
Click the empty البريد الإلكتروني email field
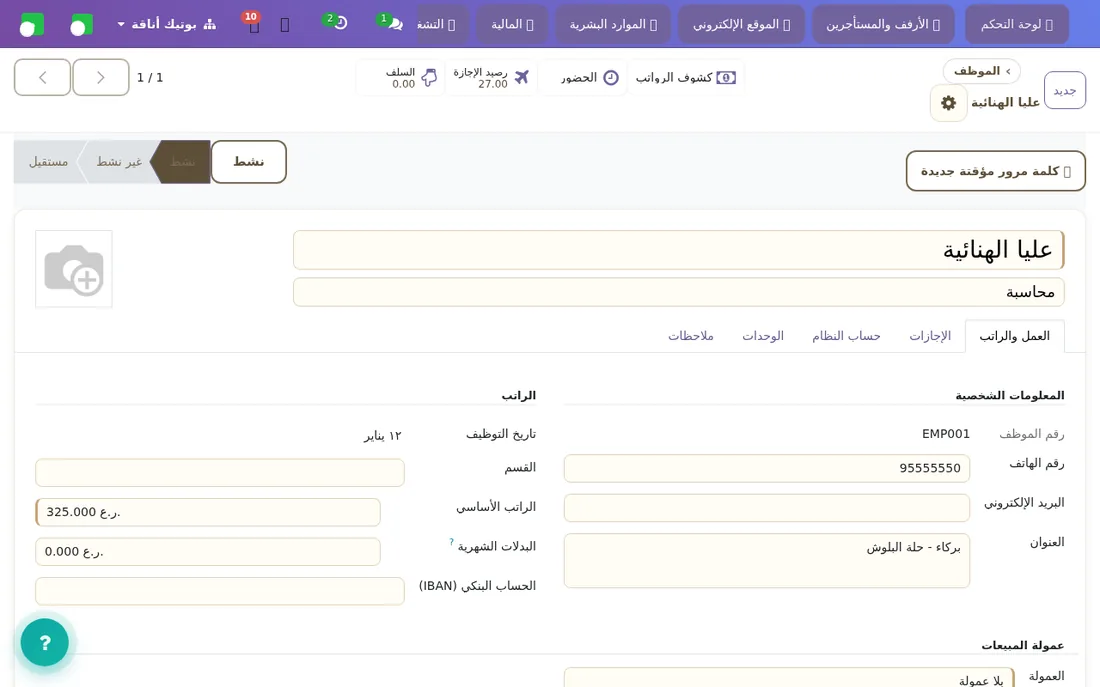point(767,508)
